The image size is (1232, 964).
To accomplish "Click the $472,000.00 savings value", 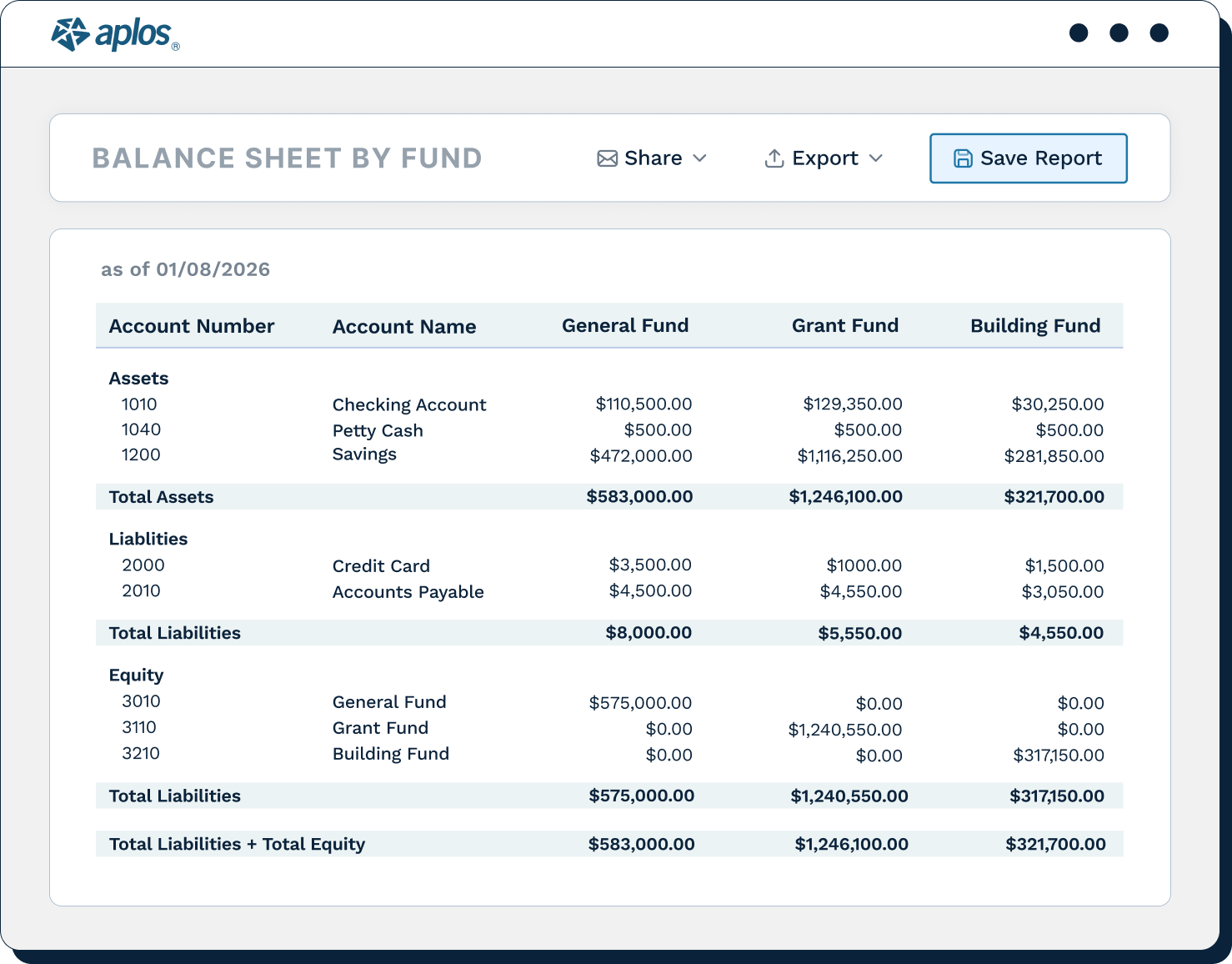I will (641, 456).
